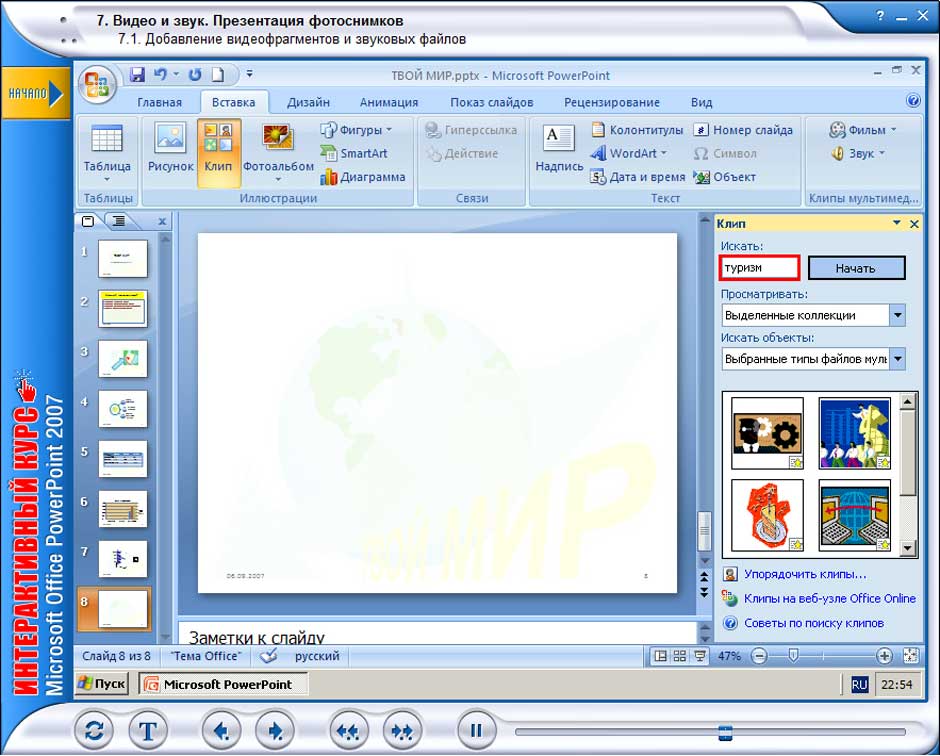The height and width of the screenshot is (756, 940).
Task: Click the zoom slider in status bar
Action: point(793,656)
